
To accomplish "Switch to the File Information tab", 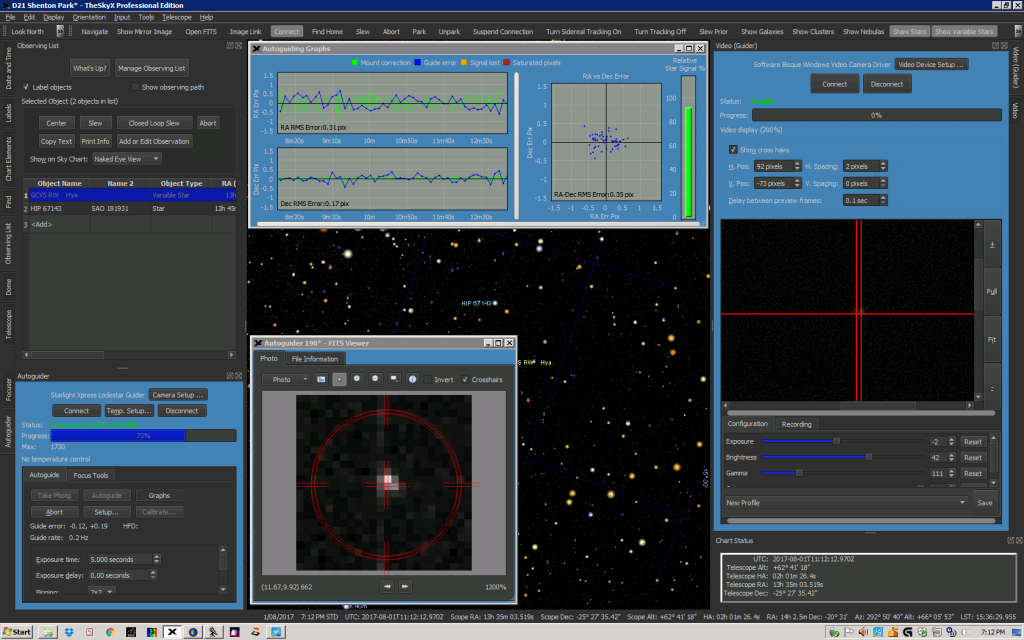I will (x=315, y=359).
